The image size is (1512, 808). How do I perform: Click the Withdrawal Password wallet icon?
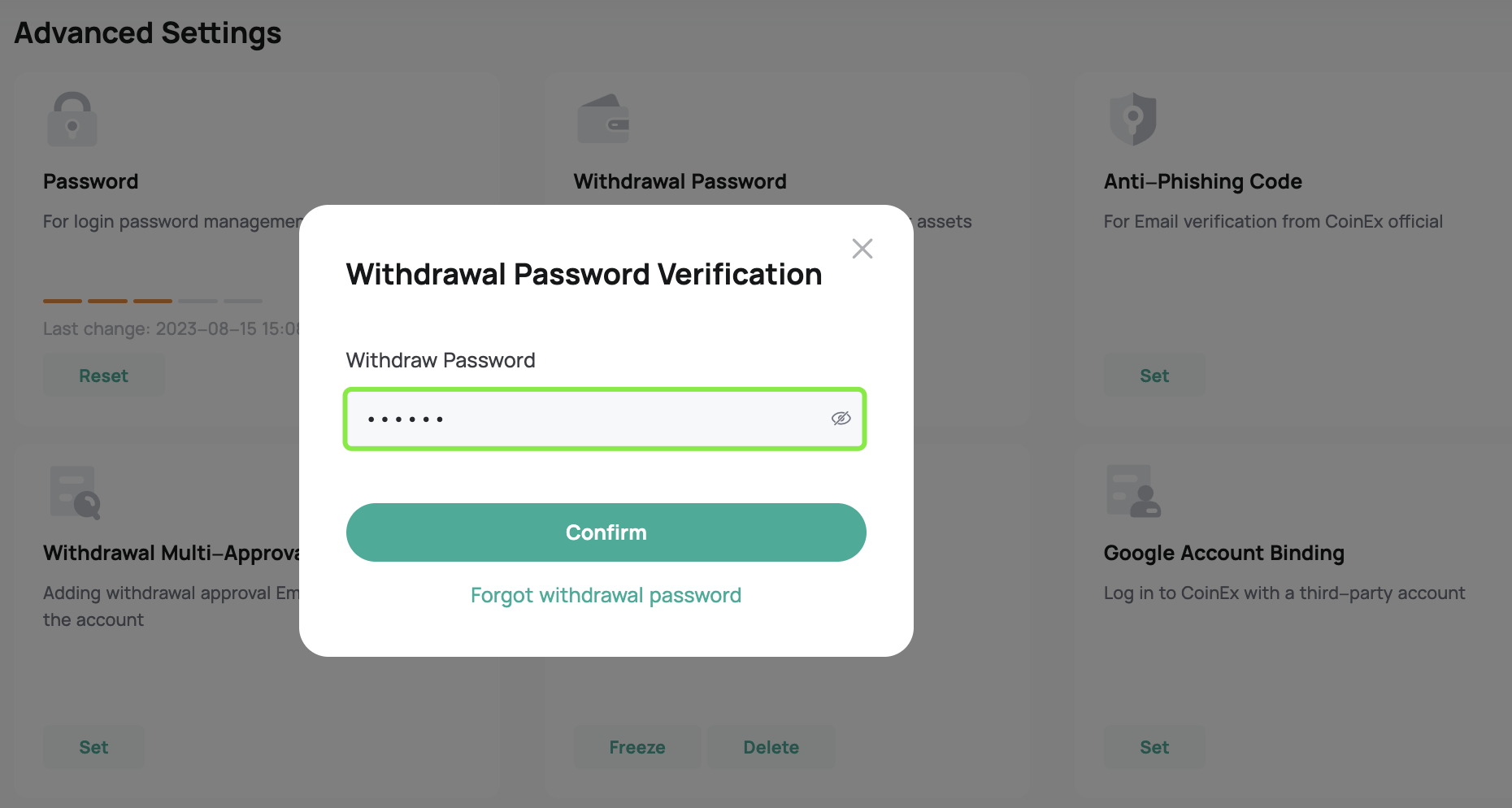click(603, 119)
